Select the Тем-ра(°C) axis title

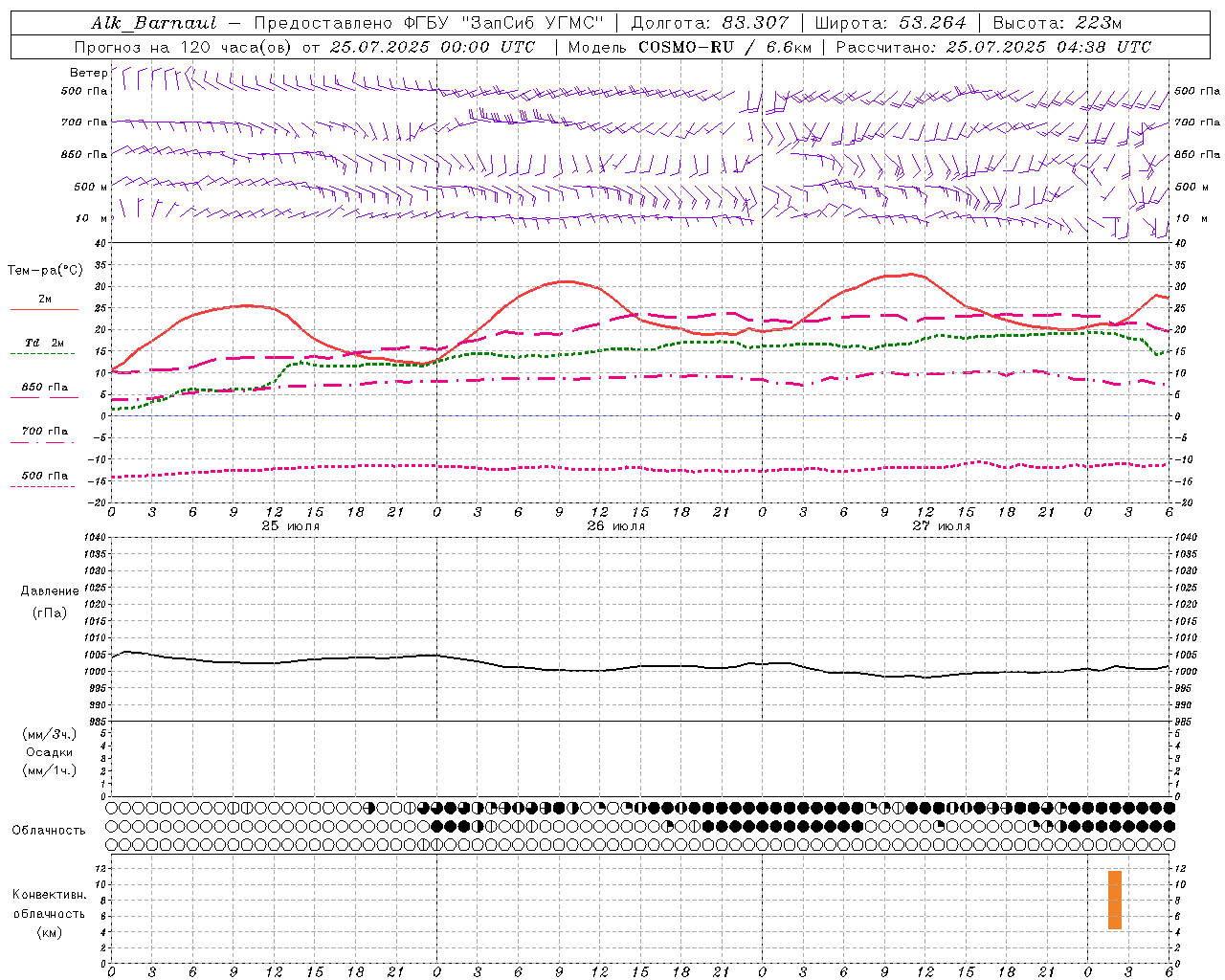click(x=45, y=271)
